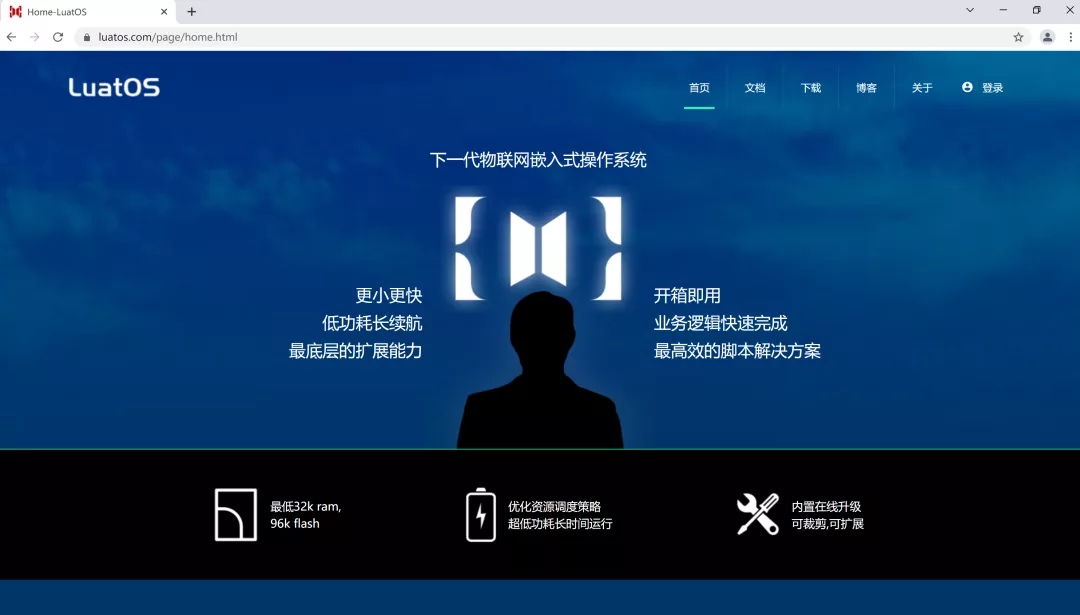Close the Home-LuatOS browser tab
The width and height of the screenshot is (1080, 615).
tap(164, 12)
